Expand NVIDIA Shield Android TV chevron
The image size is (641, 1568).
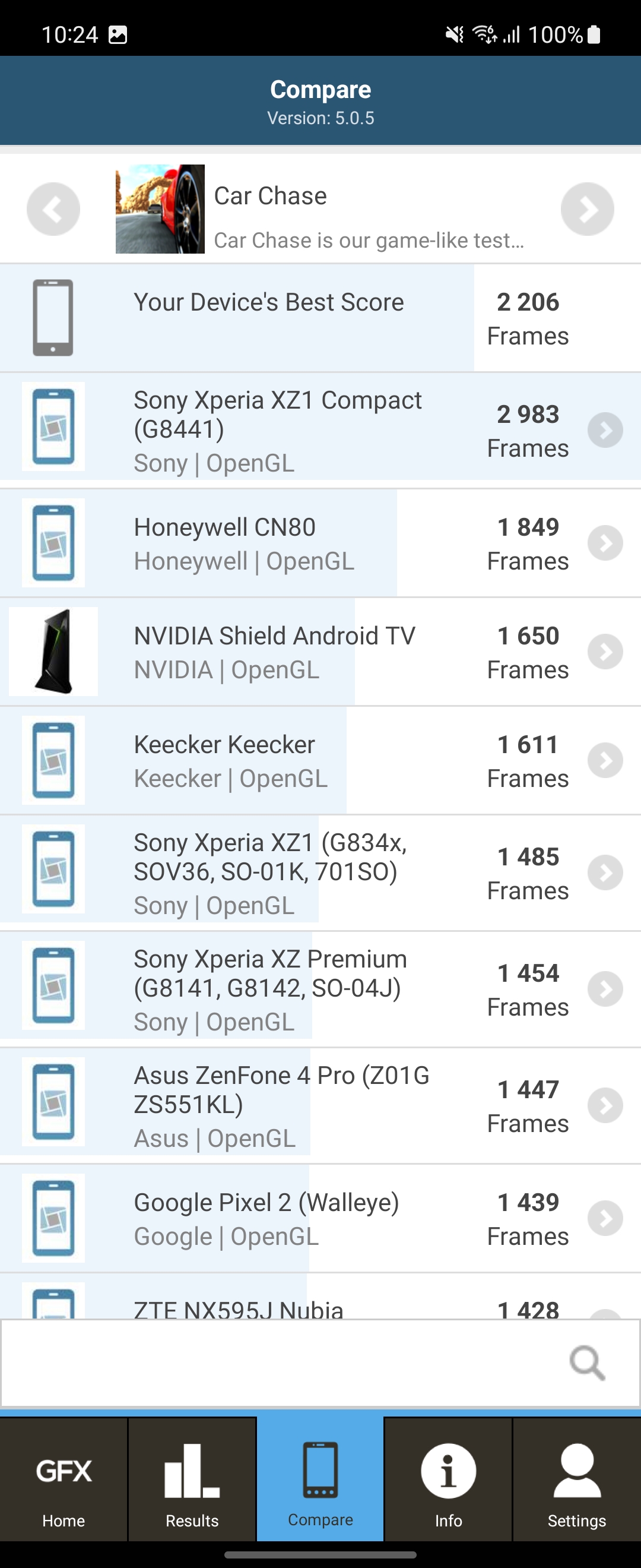[605, 652]
